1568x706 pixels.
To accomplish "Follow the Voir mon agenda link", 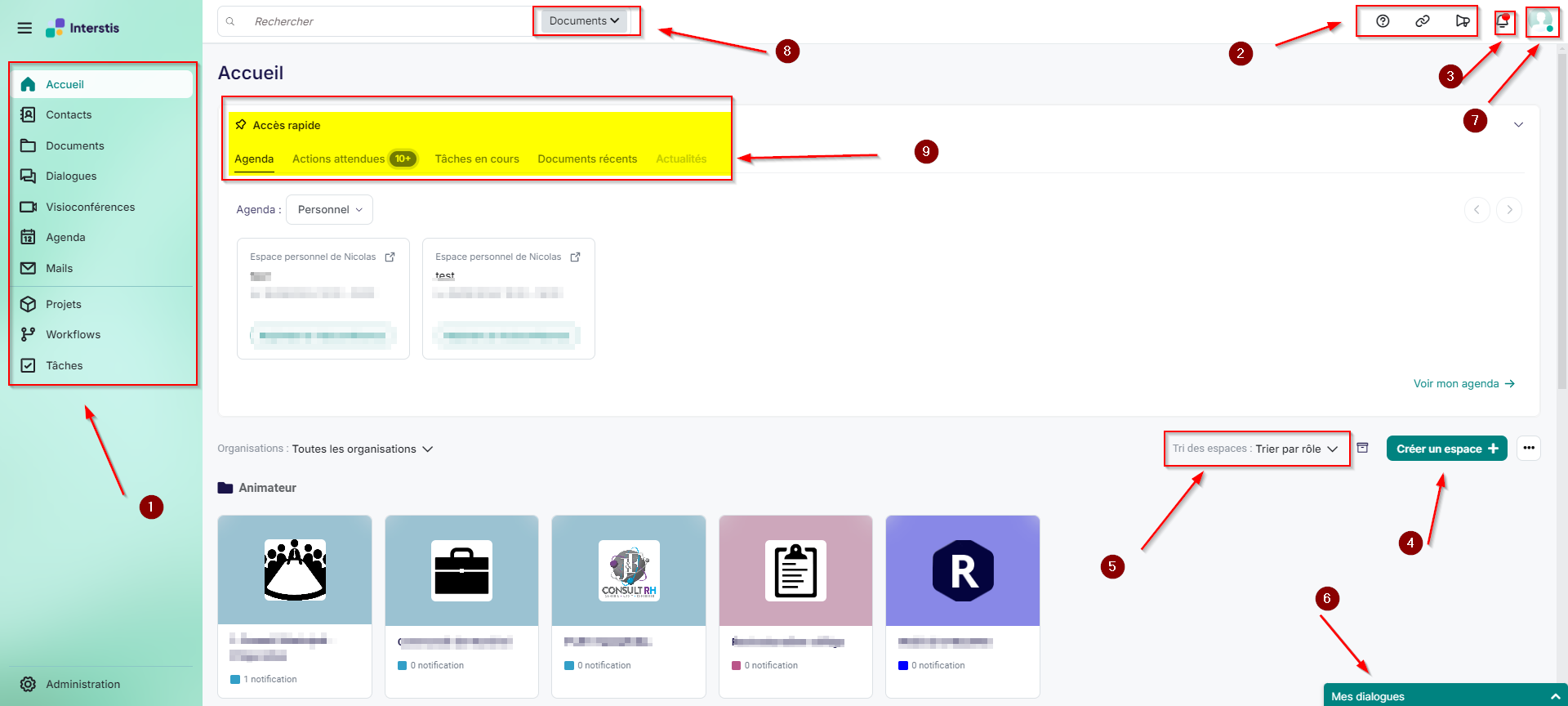I will [1463, 383].
